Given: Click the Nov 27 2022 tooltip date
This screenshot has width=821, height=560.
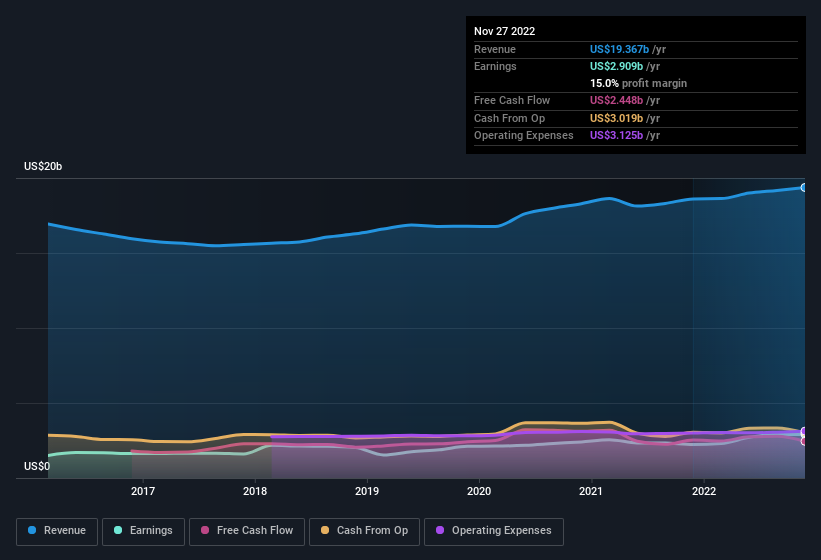Looking at the screenshot, I should pyautogui.click(x=504, y=31).
